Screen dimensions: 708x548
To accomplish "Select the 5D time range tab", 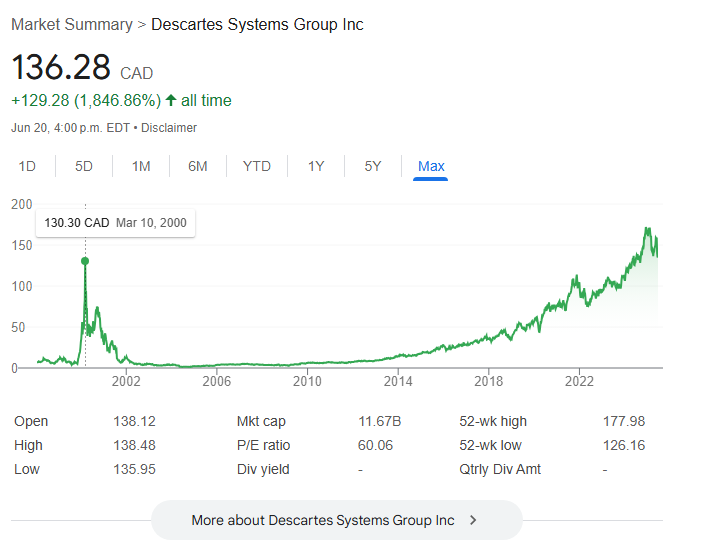I will (x=84, y=166).
